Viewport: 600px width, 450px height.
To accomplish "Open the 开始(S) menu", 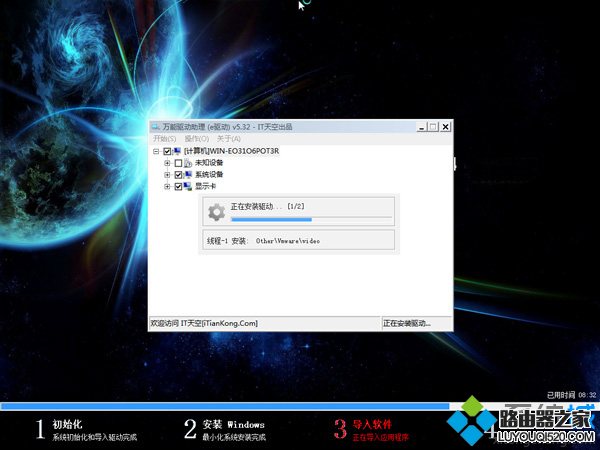I will (165, 139).
